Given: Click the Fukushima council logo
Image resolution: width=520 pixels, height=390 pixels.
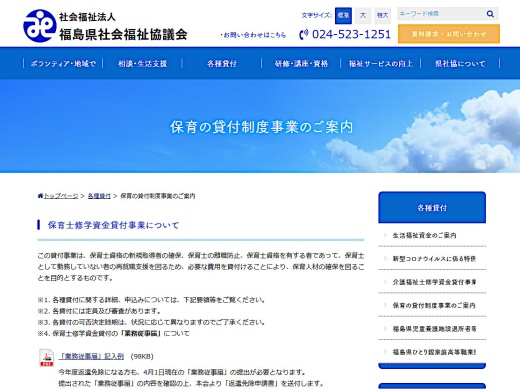Looking at the screenshot, I should (39, 26).
